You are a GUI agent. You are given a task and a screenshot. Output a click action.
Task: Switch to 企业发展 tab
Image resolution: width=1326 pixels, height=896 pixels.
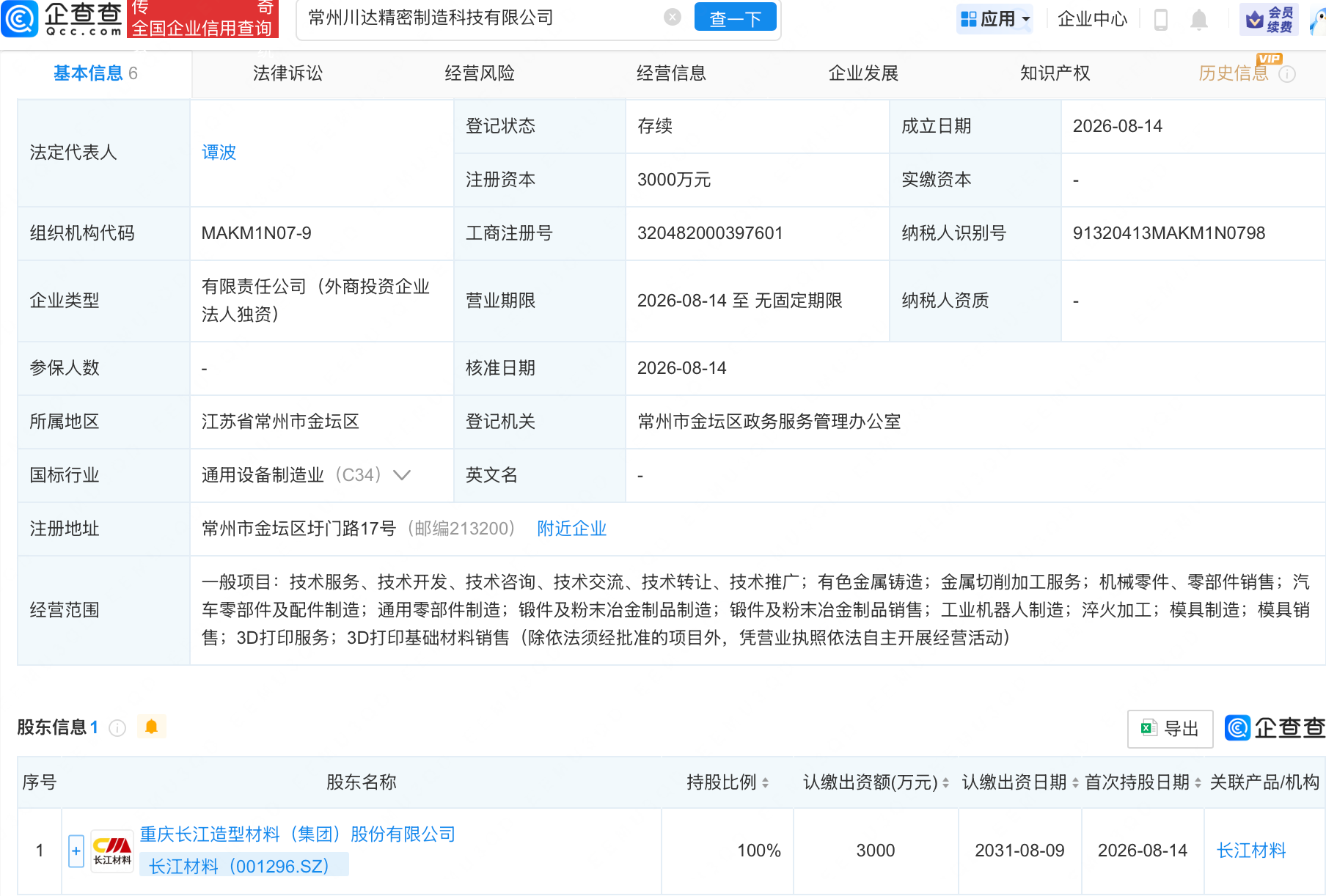[863, 73]
